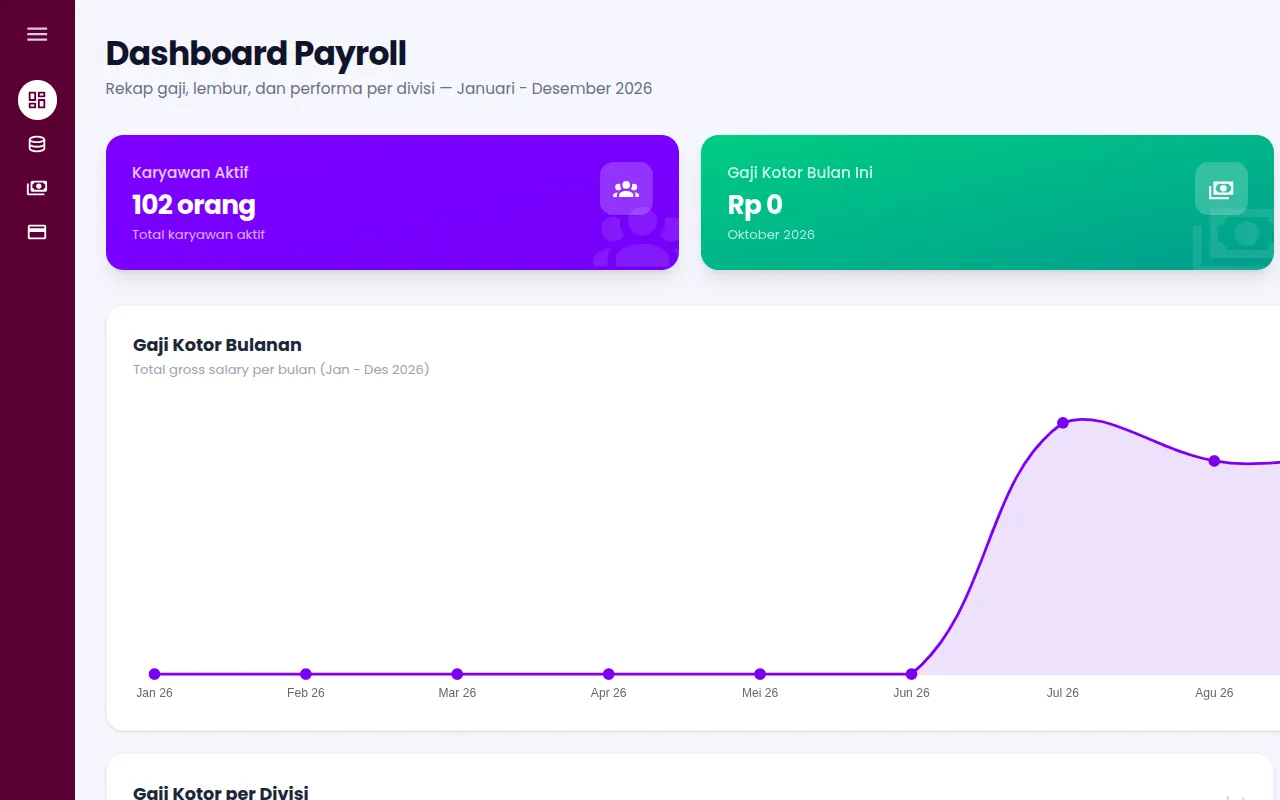Image resolution: width=1280 pixels, height=800 pixels.
Task: Click the Mei 26 data point on chart
Action: click(x=760, y=674)
